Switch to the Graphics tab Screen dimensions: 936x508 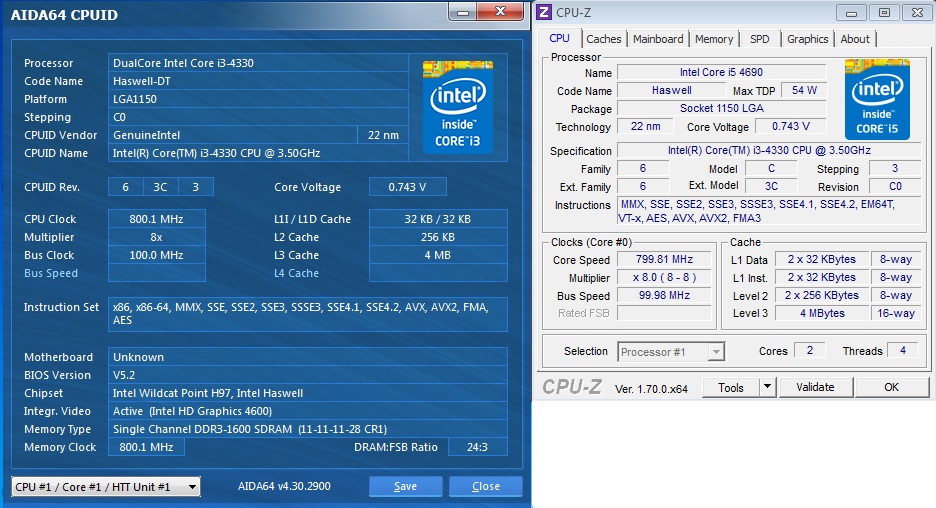(807, 39)
